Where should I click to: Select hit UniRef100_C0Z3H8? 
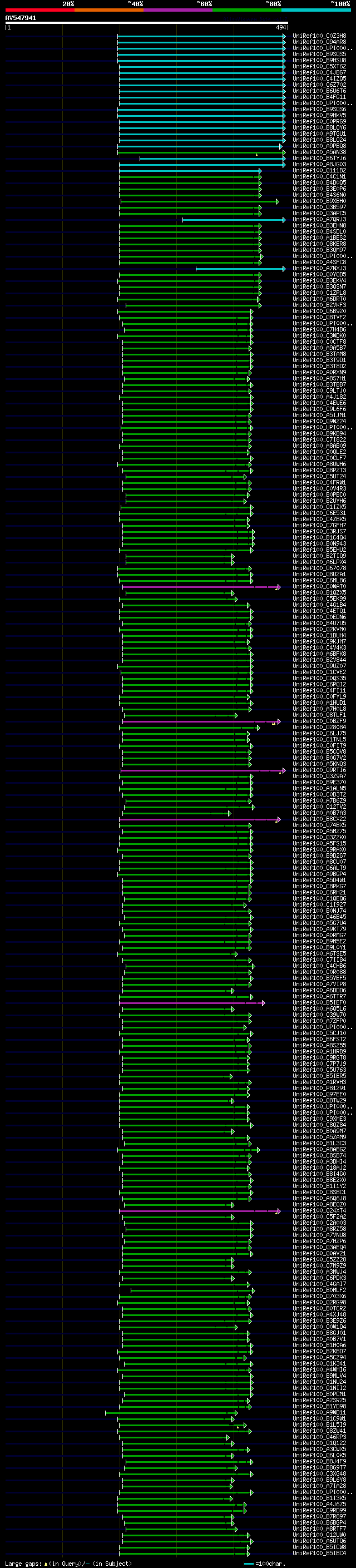click(319, 36)
